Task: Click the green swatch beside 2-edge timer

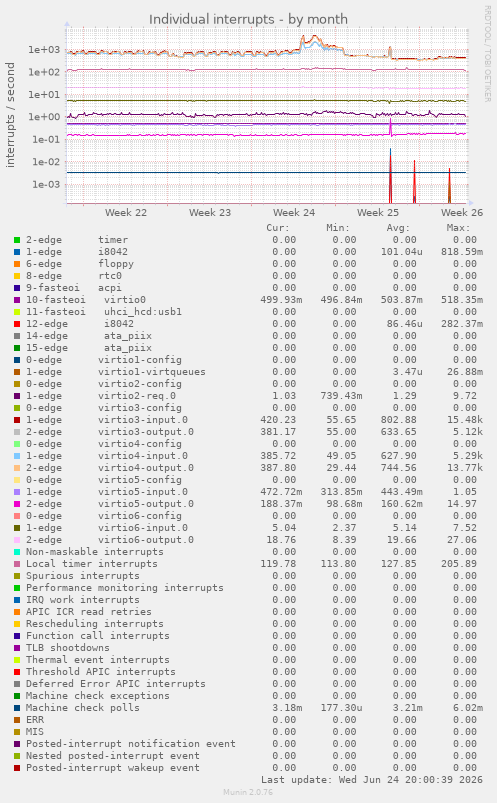Action: [17, 240]
